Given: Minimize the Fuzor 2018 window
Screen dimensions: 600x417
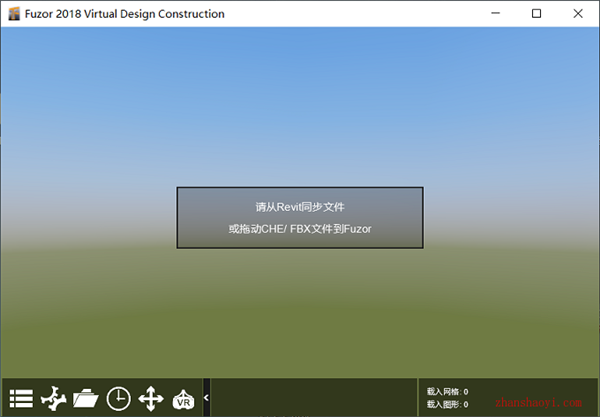Looking at the screenshot, I should coord(496,13).
